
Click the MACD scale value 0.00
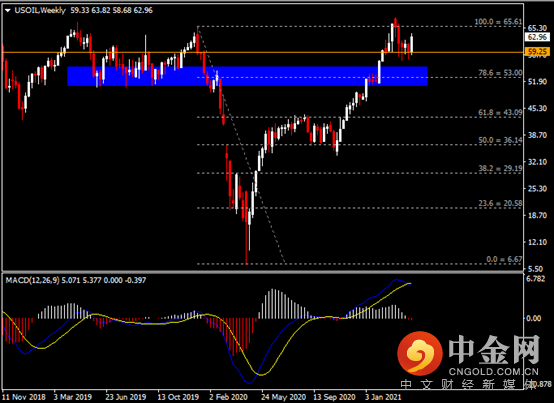pos(534,318)
